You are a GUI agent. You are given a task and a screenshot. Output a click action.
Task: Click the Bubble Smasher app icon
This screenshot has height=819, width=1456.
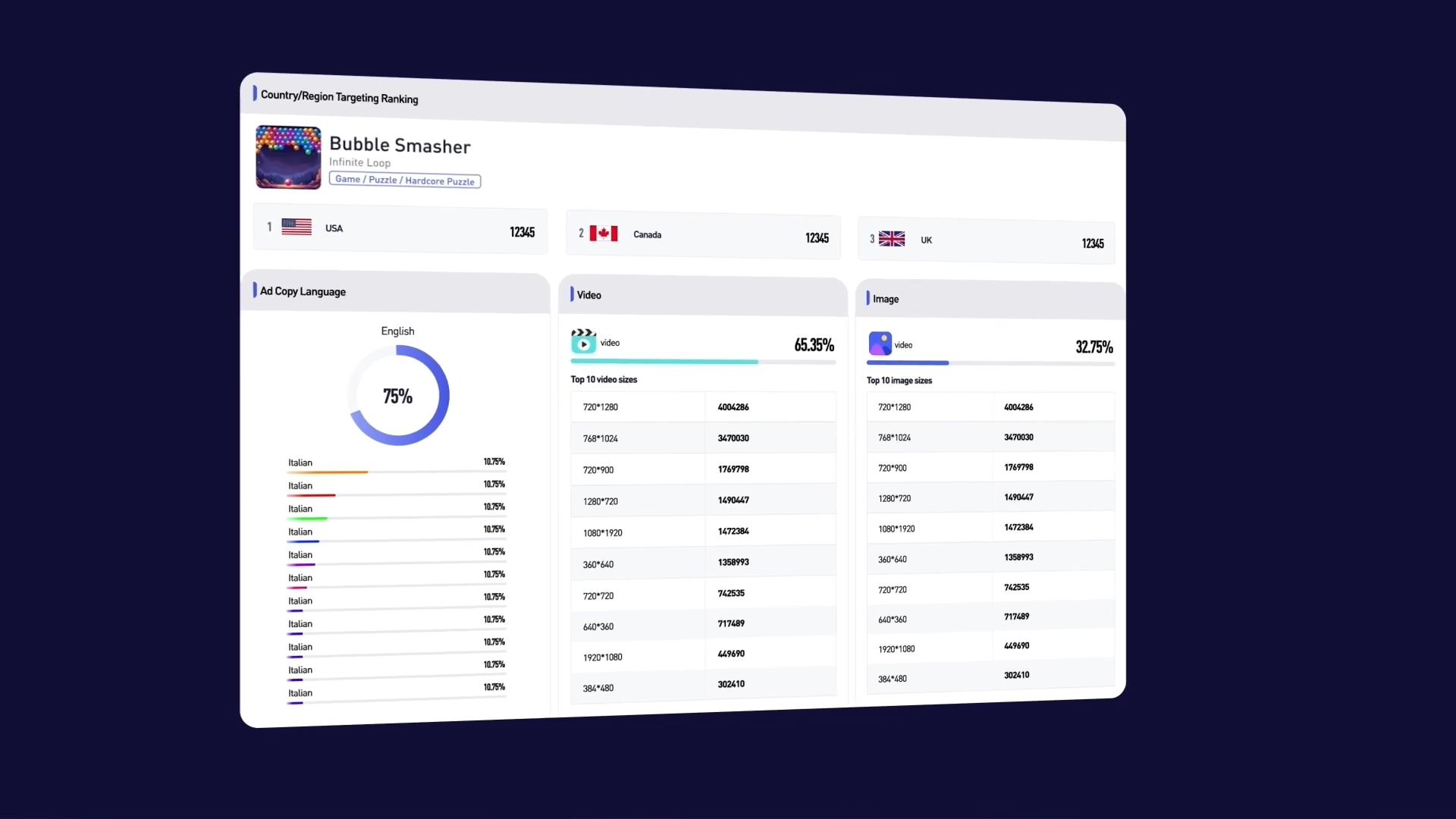click(x=288, y=157)
